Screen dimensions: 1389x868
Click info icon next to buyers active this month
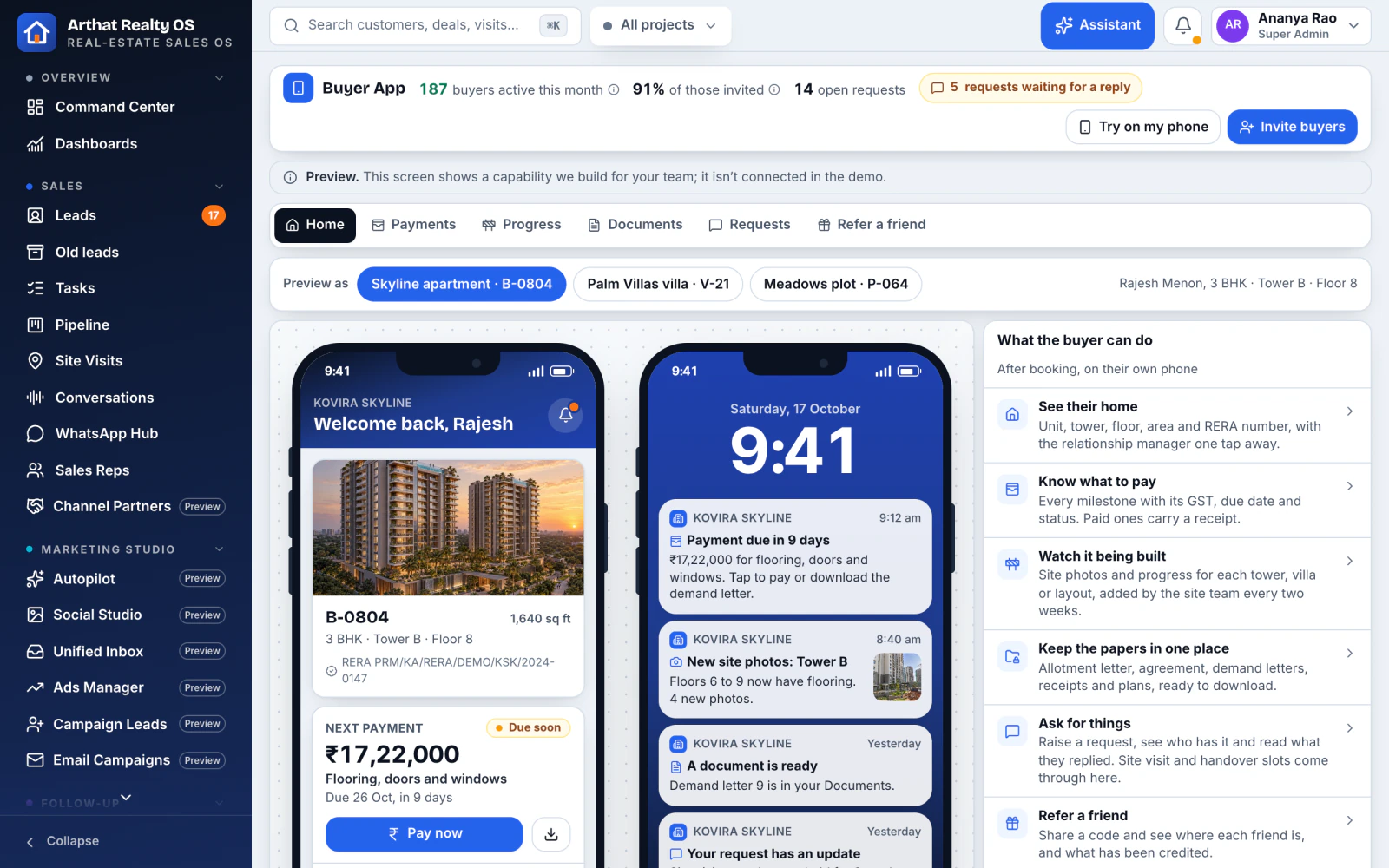coord(614,89)
